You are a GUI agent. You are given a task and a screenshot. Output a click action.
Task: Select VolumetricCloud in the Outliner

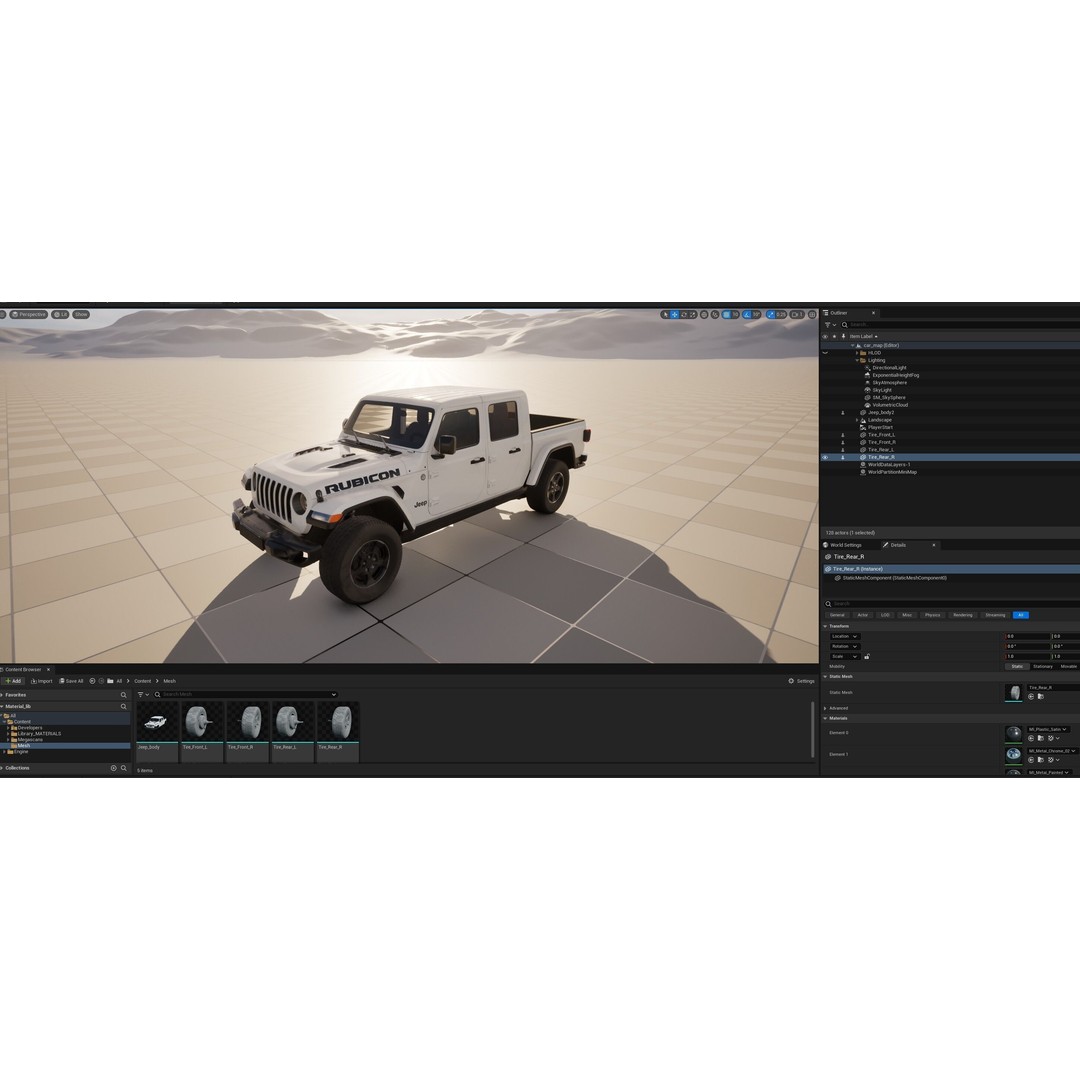[x=890, y=405]
